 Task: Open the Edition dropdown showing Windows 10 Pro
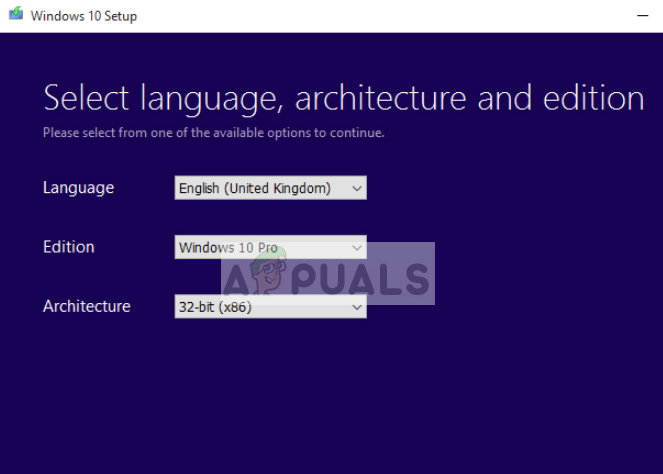coord(271,247)
